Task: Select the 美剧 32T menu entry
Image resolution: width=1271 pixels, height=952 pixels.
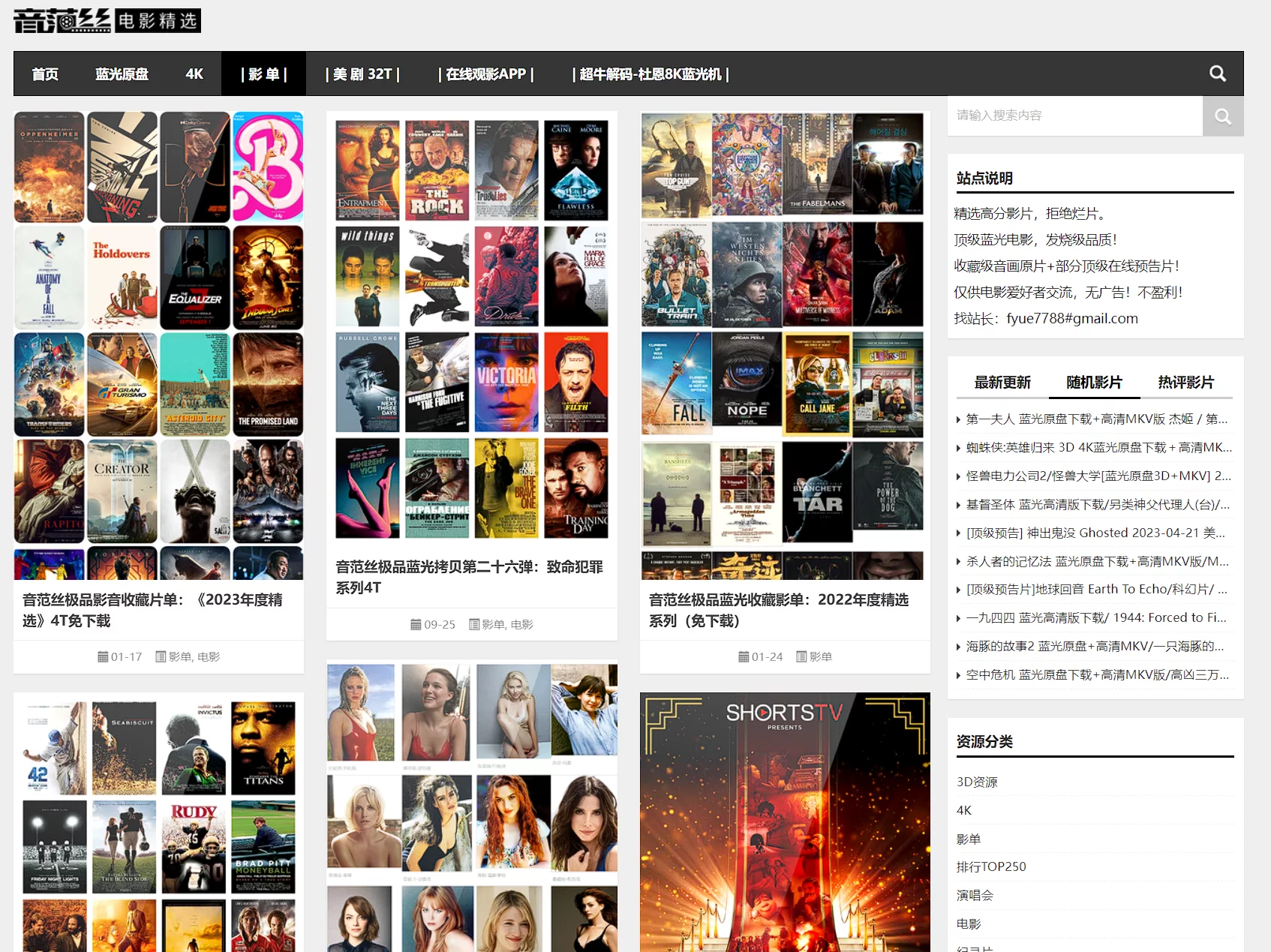Action: point(362,74)
